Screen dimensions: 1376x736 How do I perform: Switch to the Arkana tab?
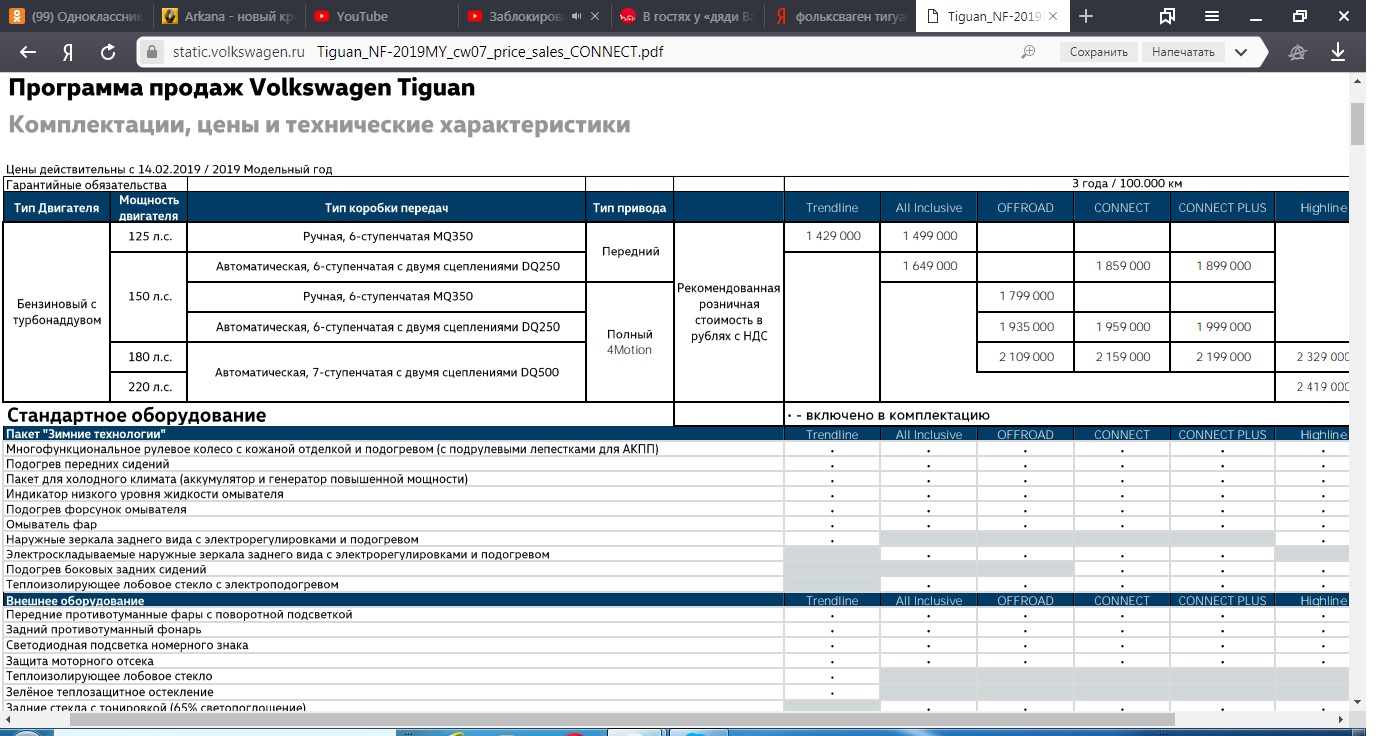point(230,16)
